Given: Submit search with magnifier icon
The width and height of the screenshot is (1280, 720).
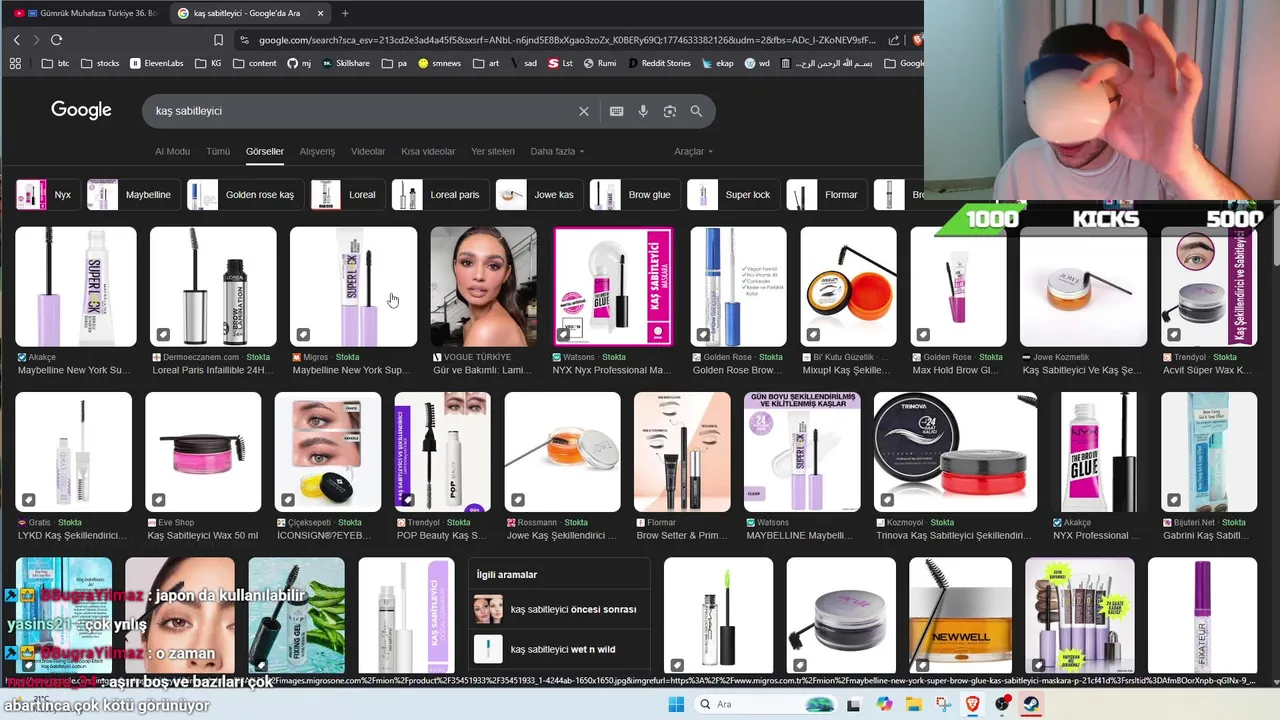Looking at the screenshot, I should pyautogui.click(x=696, y=111).
